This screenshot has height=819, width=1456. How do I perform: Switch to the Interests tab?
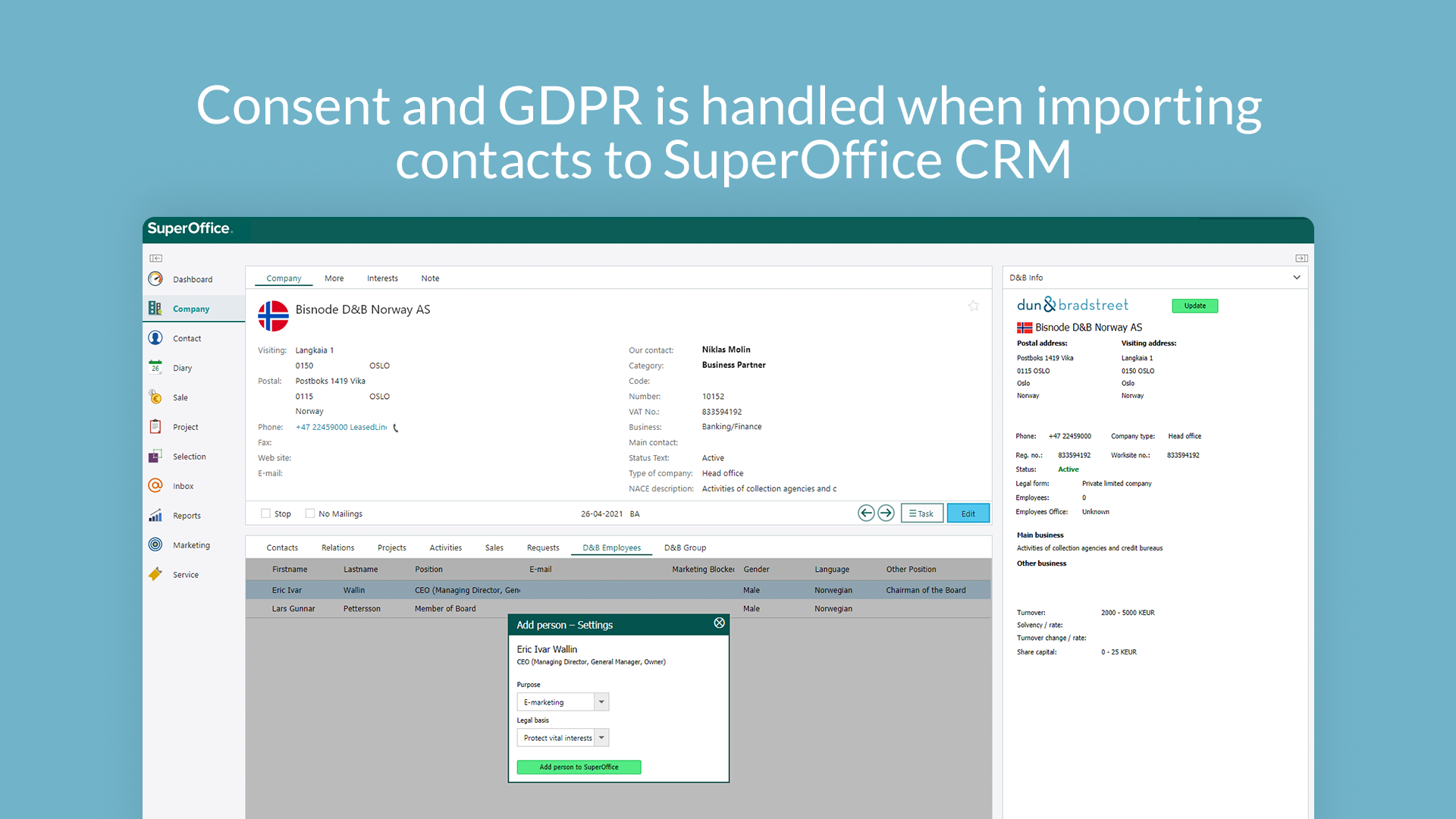tap(382, 278)
